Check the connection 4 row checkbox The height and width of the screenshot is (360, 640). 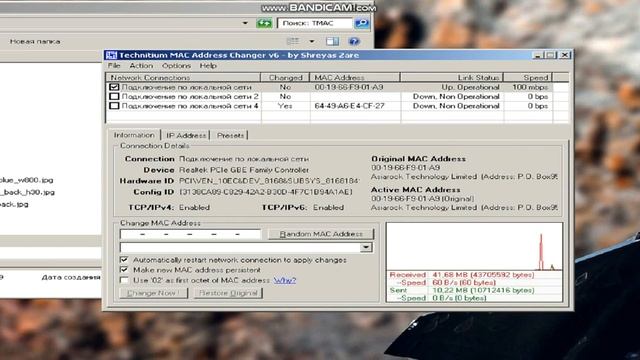click(114, 106)
